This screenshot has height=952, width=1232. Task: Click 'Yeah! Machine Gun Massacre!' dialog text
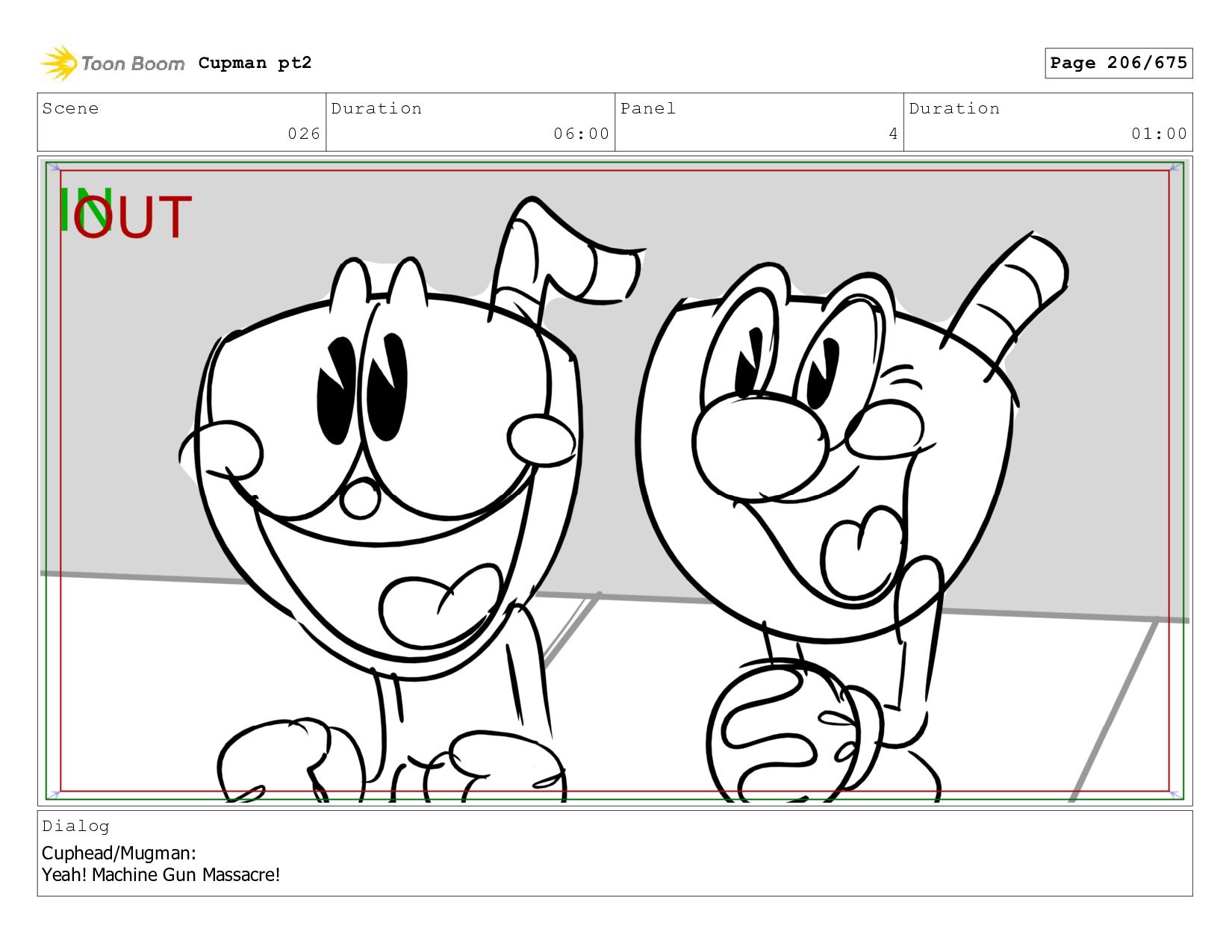[161, 875]
